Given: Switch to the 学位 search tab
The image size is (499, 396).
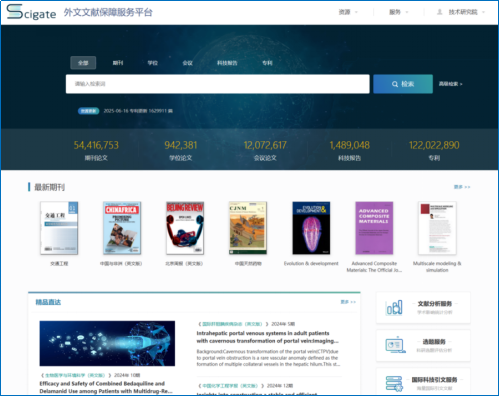Looking at the screenshot, I should click(x=153, y=63).
